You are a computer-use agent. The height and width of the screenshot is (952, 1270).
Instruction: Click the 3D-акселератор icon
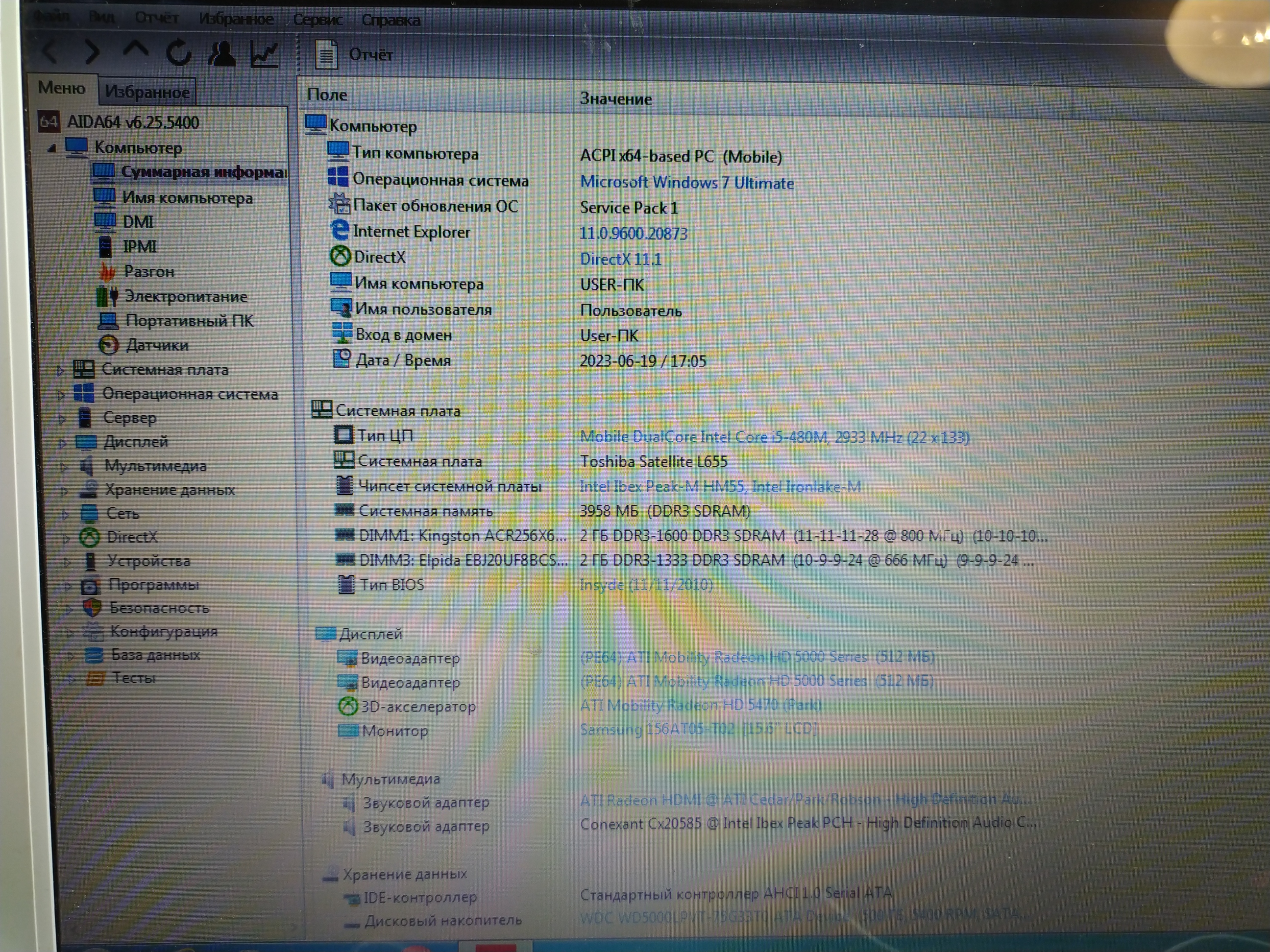(x=347, y=706)
